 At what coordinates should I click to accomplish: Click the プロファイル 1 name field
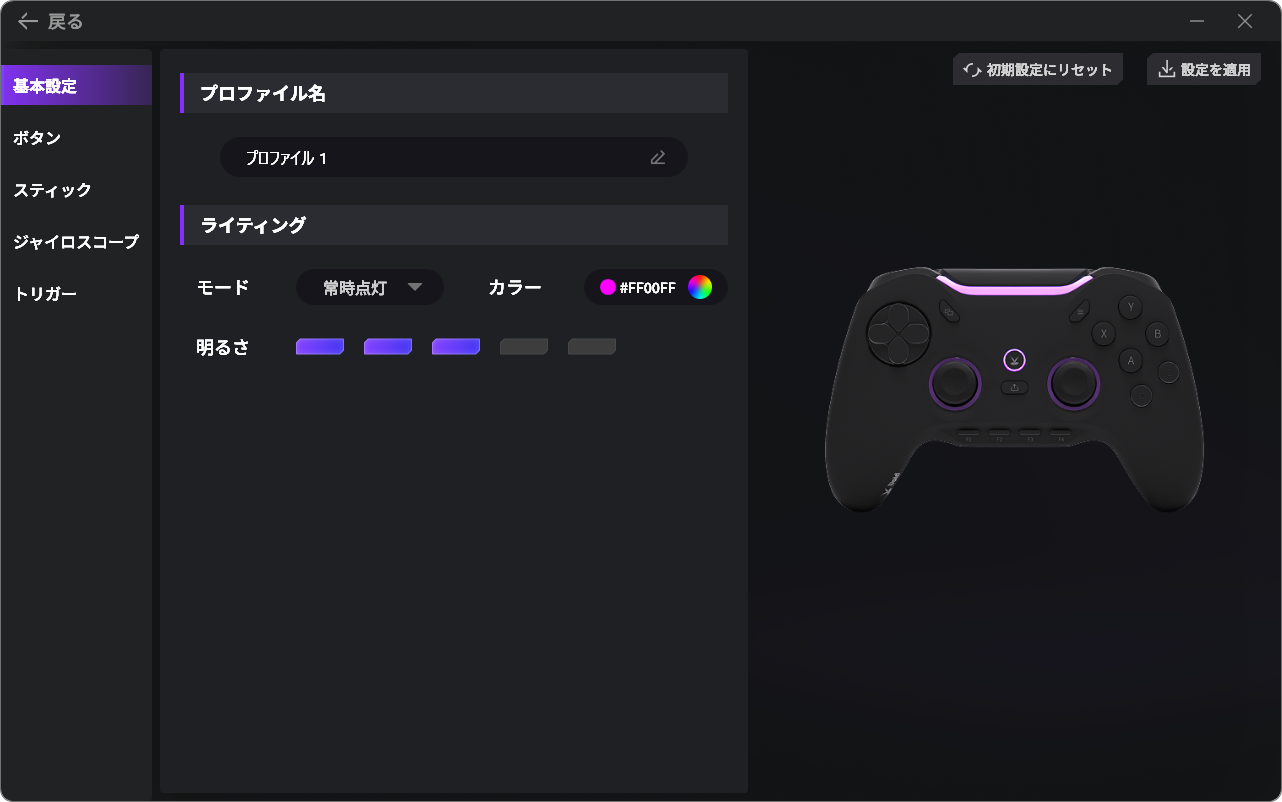[x=454, y=157]
